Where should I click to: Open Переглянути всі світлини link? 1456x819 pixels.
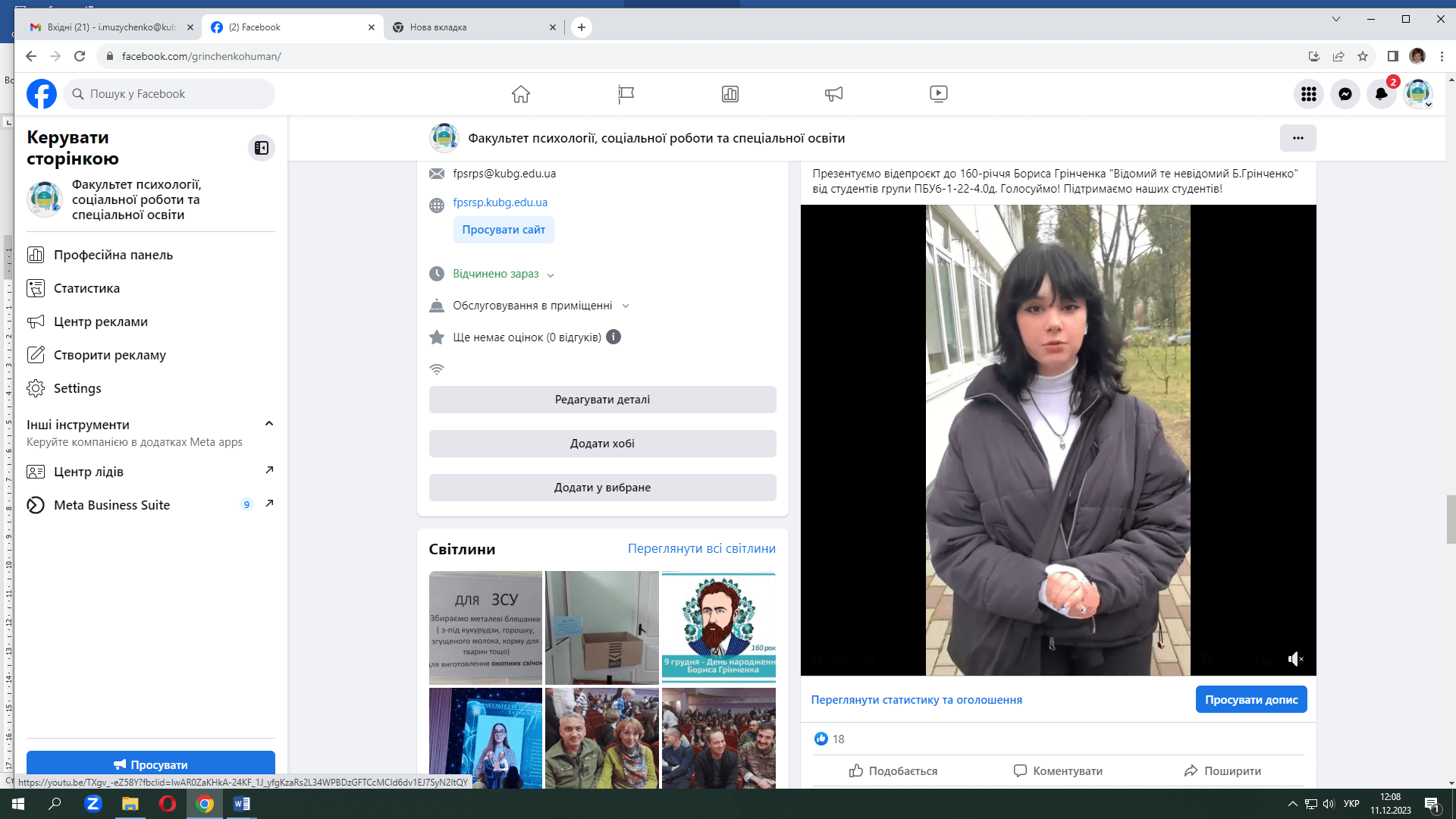(701, 548)
